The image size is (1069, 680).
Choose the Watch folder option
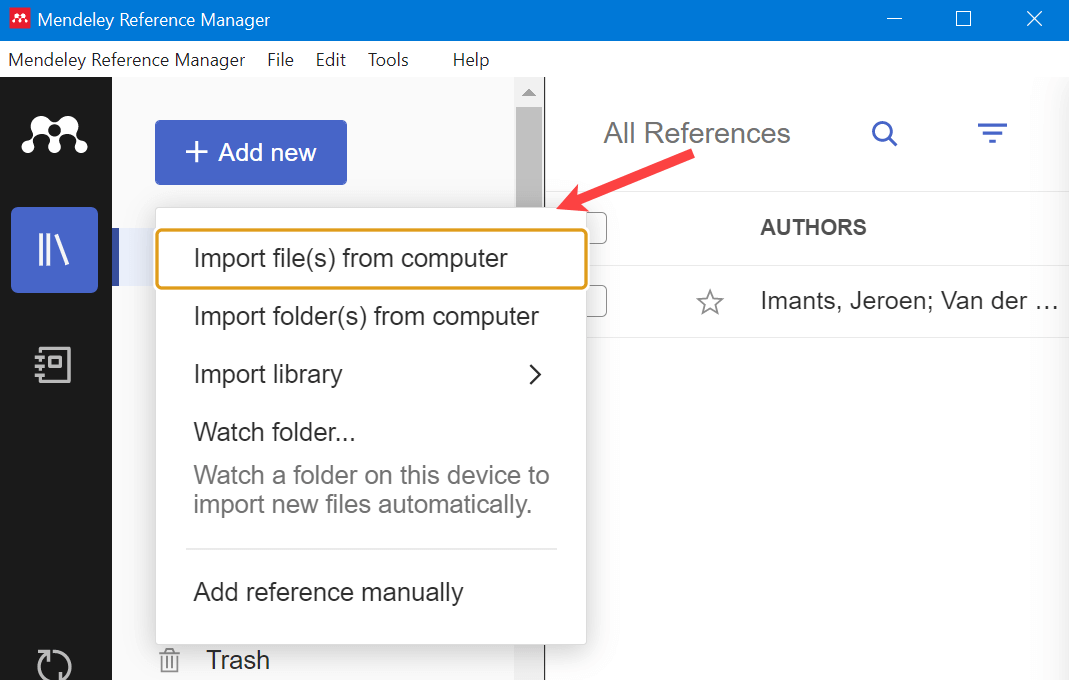[274, 431]
